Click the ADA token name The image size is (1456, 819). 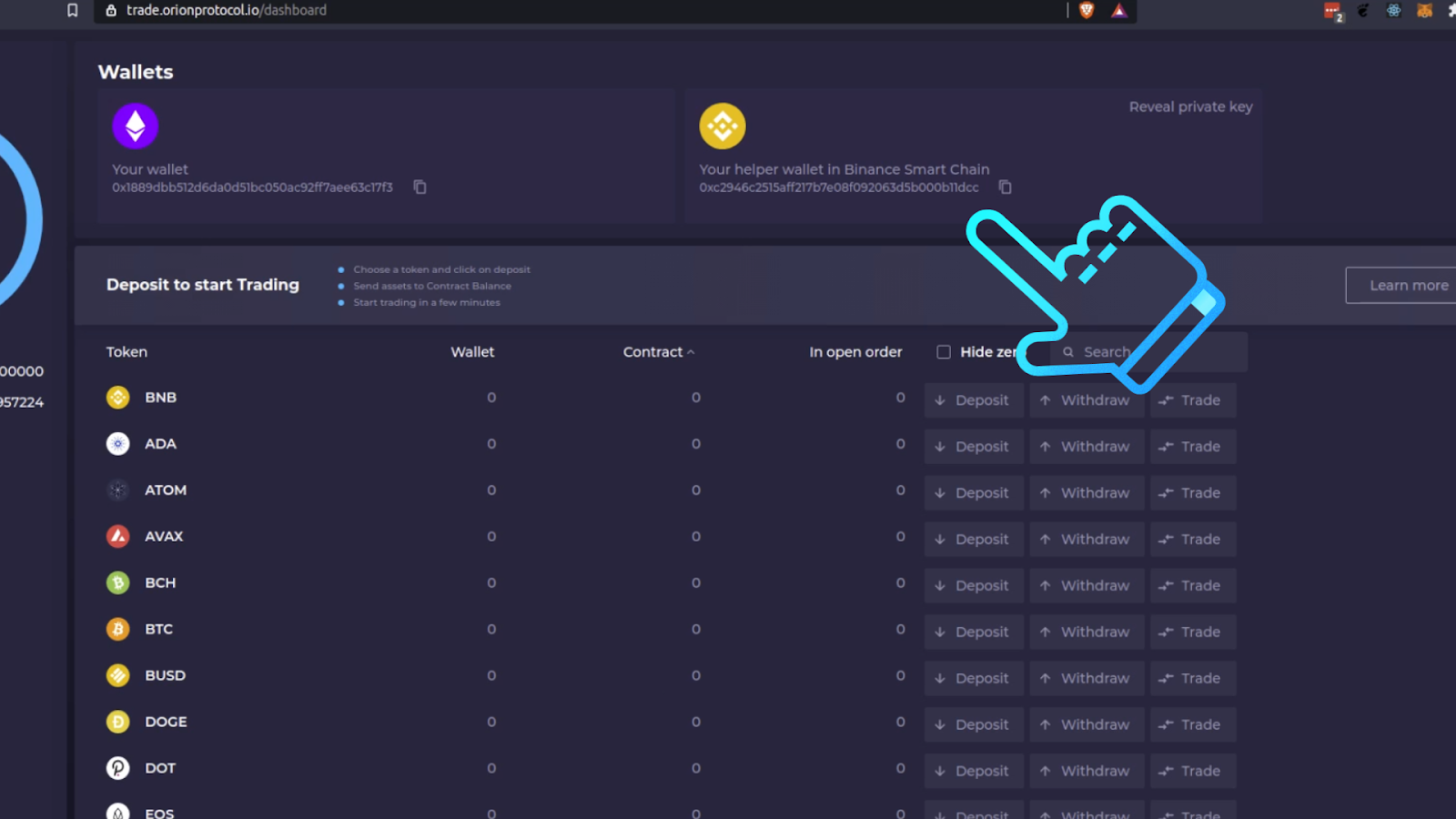[x=160, y=444]
